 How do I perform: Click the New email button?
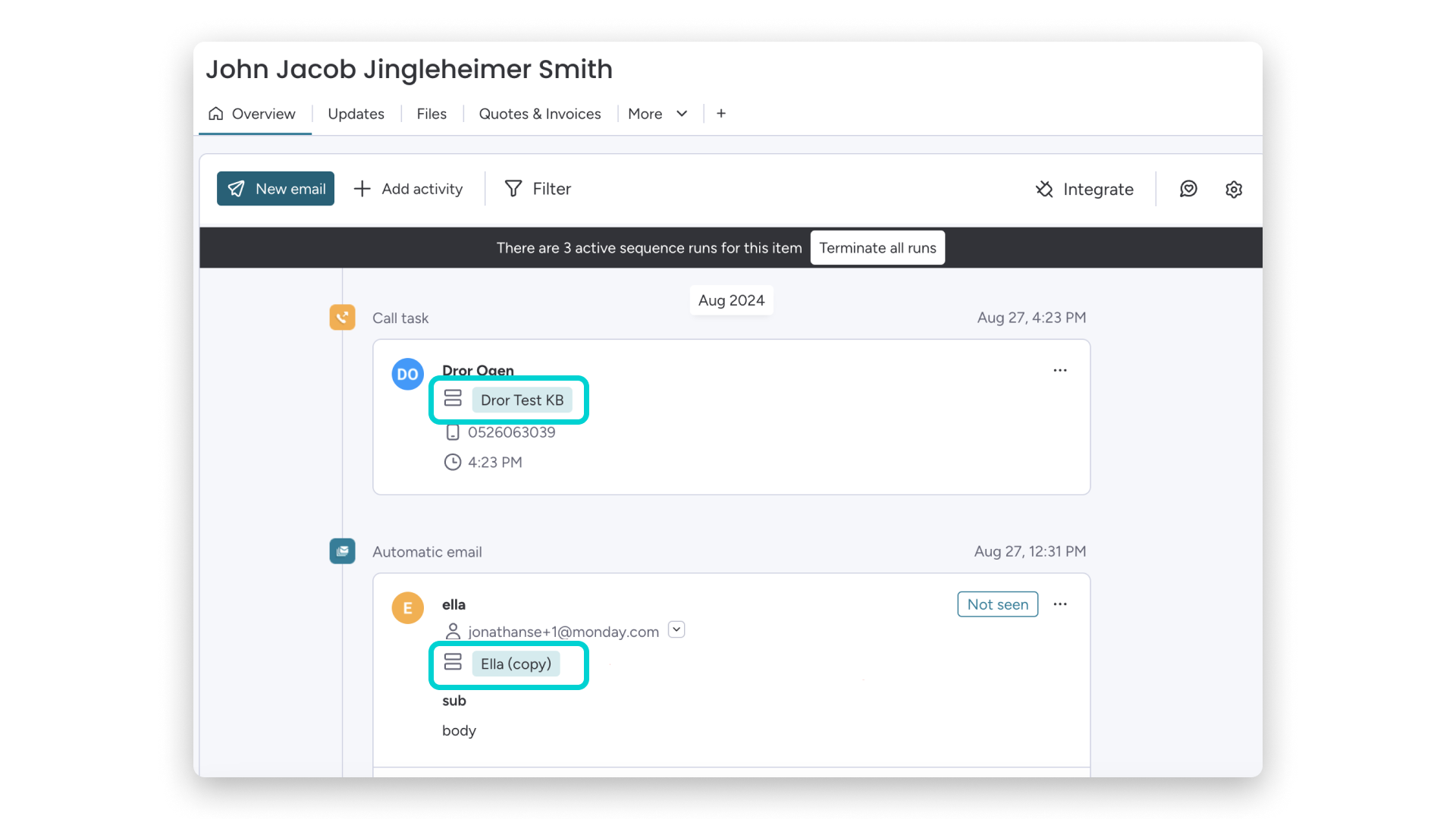pyautogui.click(x=275, y=189)
